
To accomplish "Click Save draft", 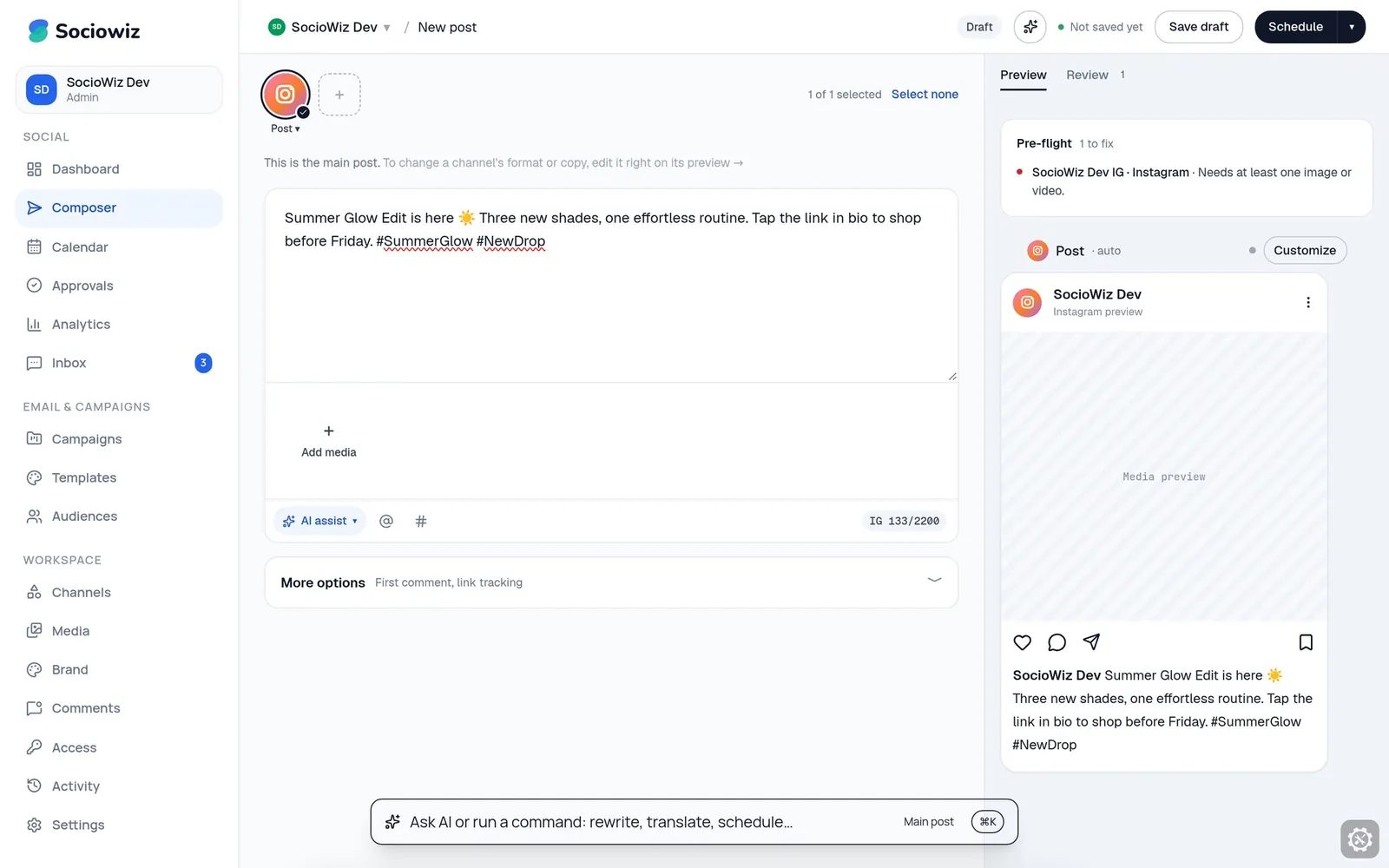I will (1199, 27).
